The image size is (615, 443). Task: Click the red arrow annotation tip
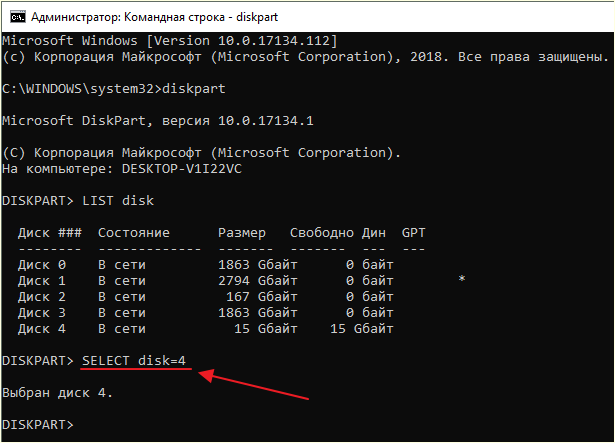201,374
